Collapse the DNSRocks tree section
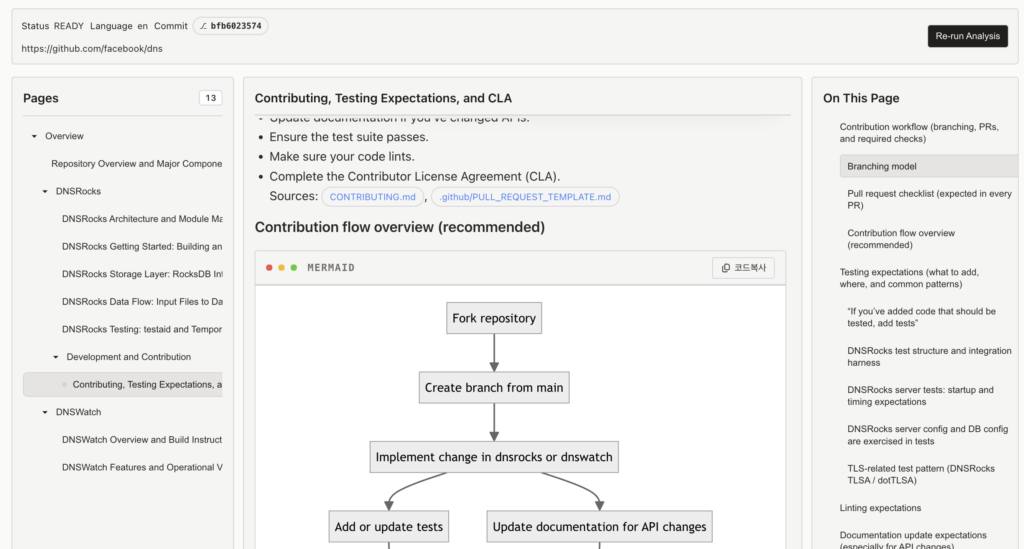 45,191
